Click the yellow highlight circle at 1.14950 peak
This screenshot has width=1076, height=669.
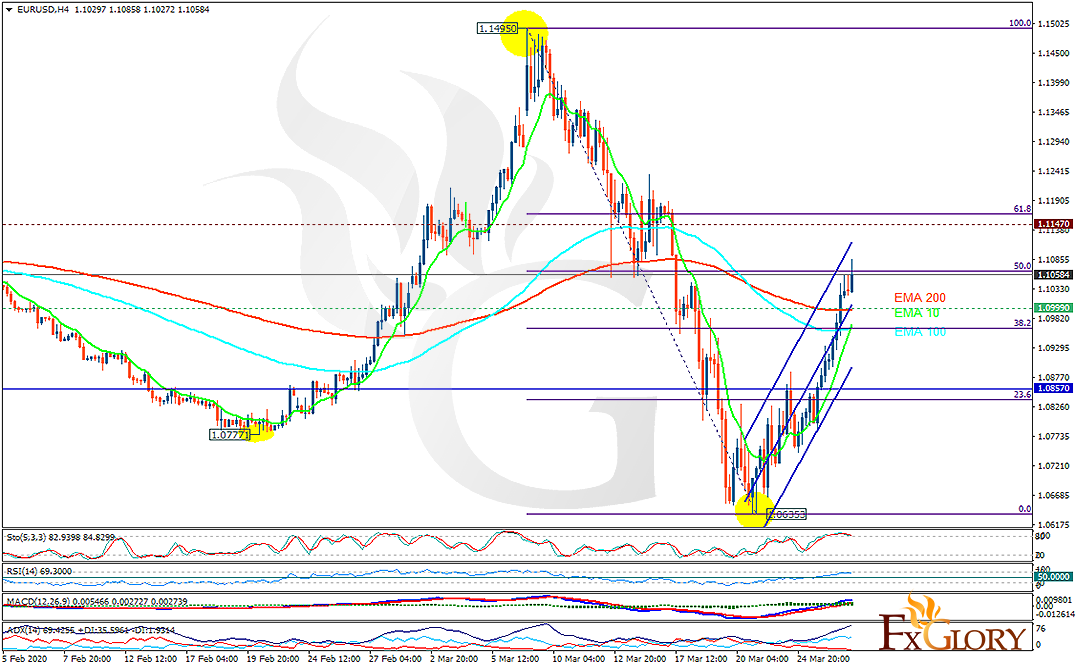click(524, 33)
